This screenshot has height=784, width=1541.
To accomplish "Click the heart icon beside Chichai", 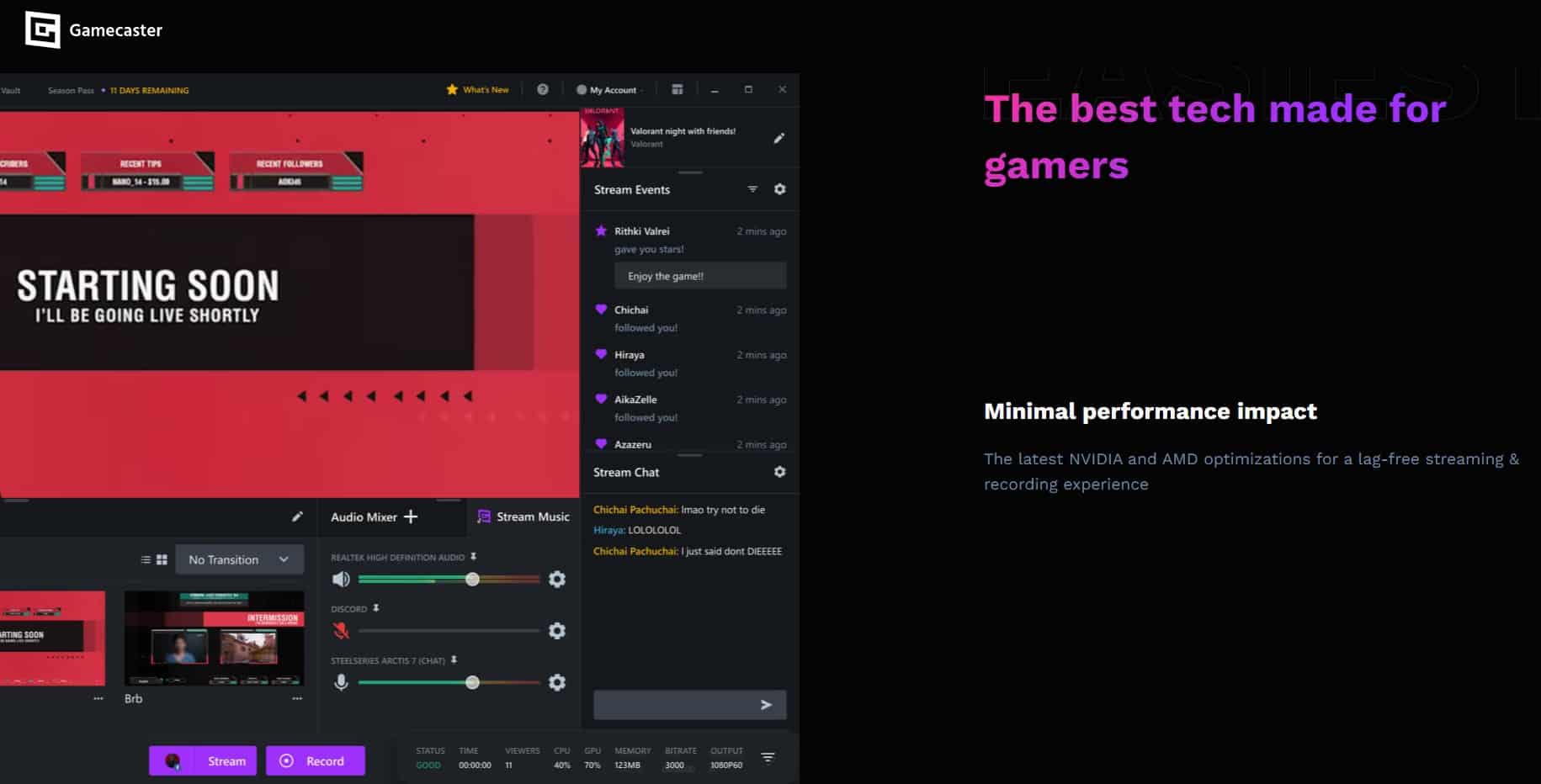I will (601, 310).
